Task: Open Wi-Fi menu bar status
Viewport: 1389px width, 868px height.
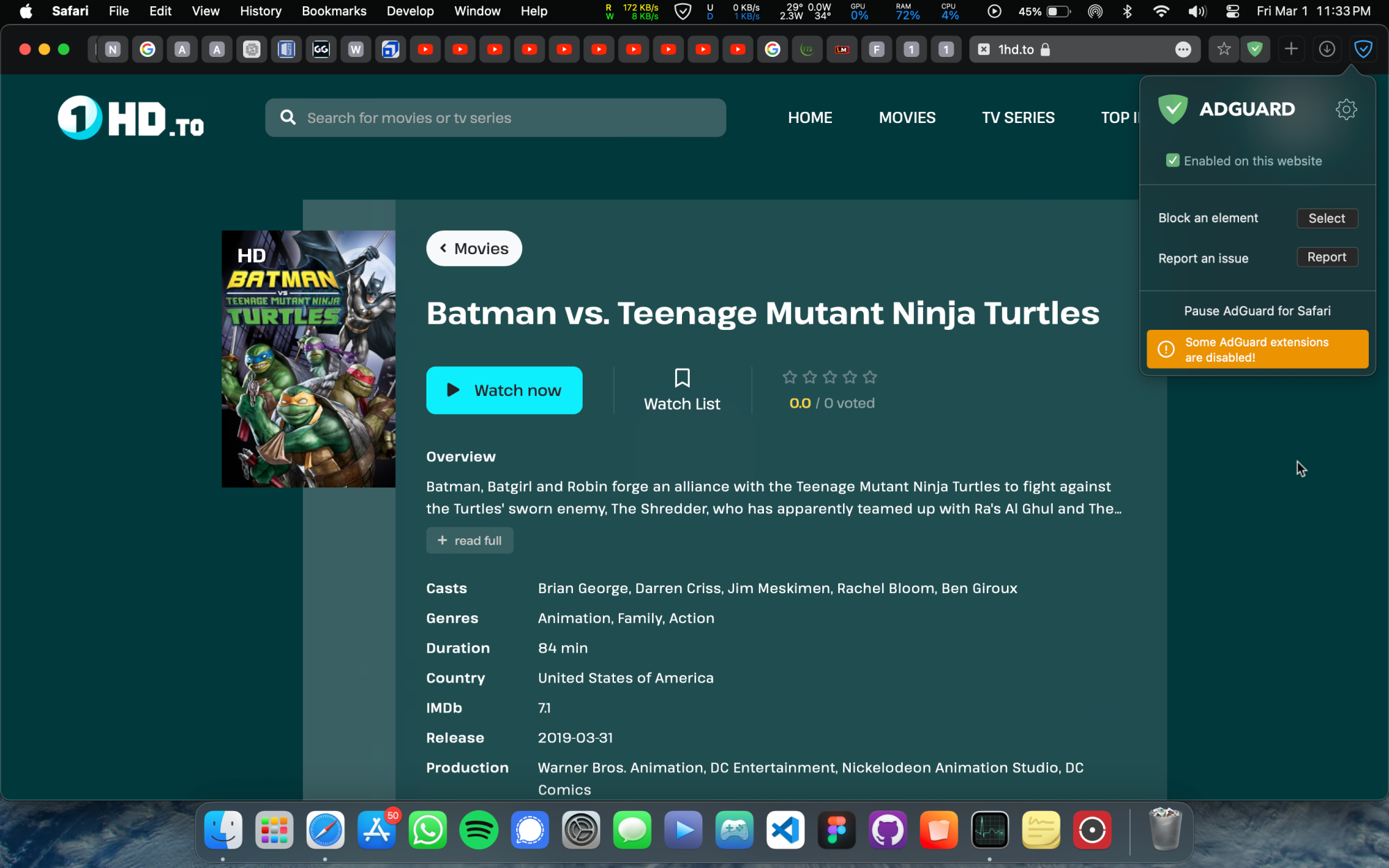Action: pos(1161,11)
